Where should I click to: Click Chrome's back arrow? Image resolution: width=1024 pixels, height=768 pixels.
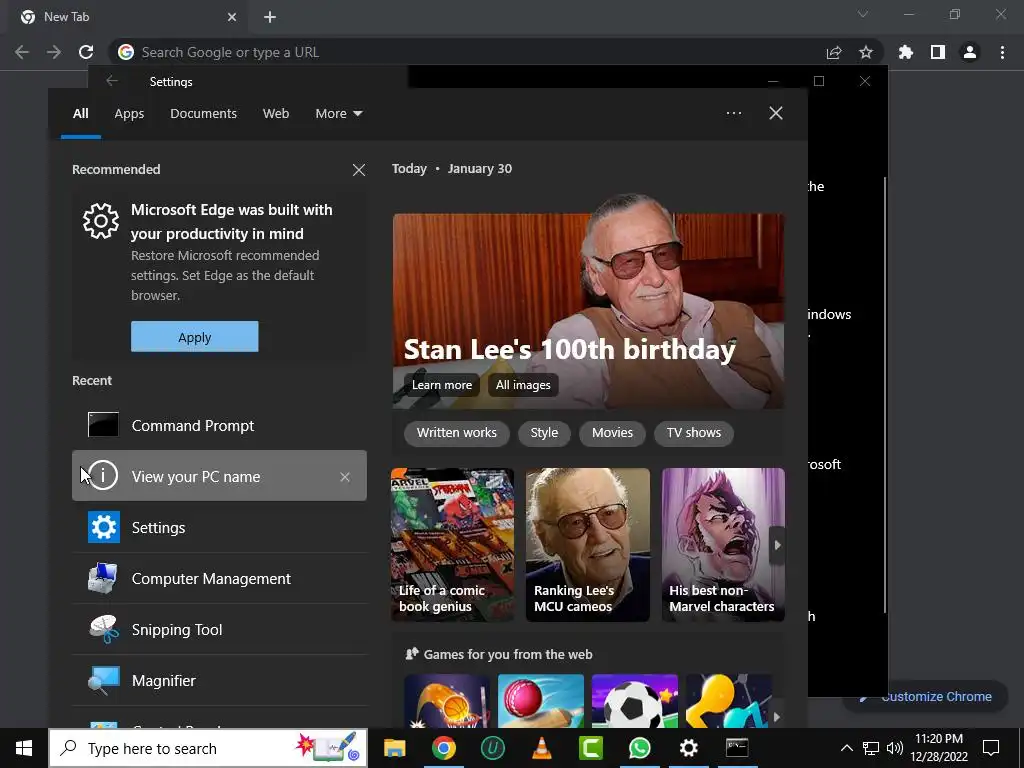click(x=22, y=52)
